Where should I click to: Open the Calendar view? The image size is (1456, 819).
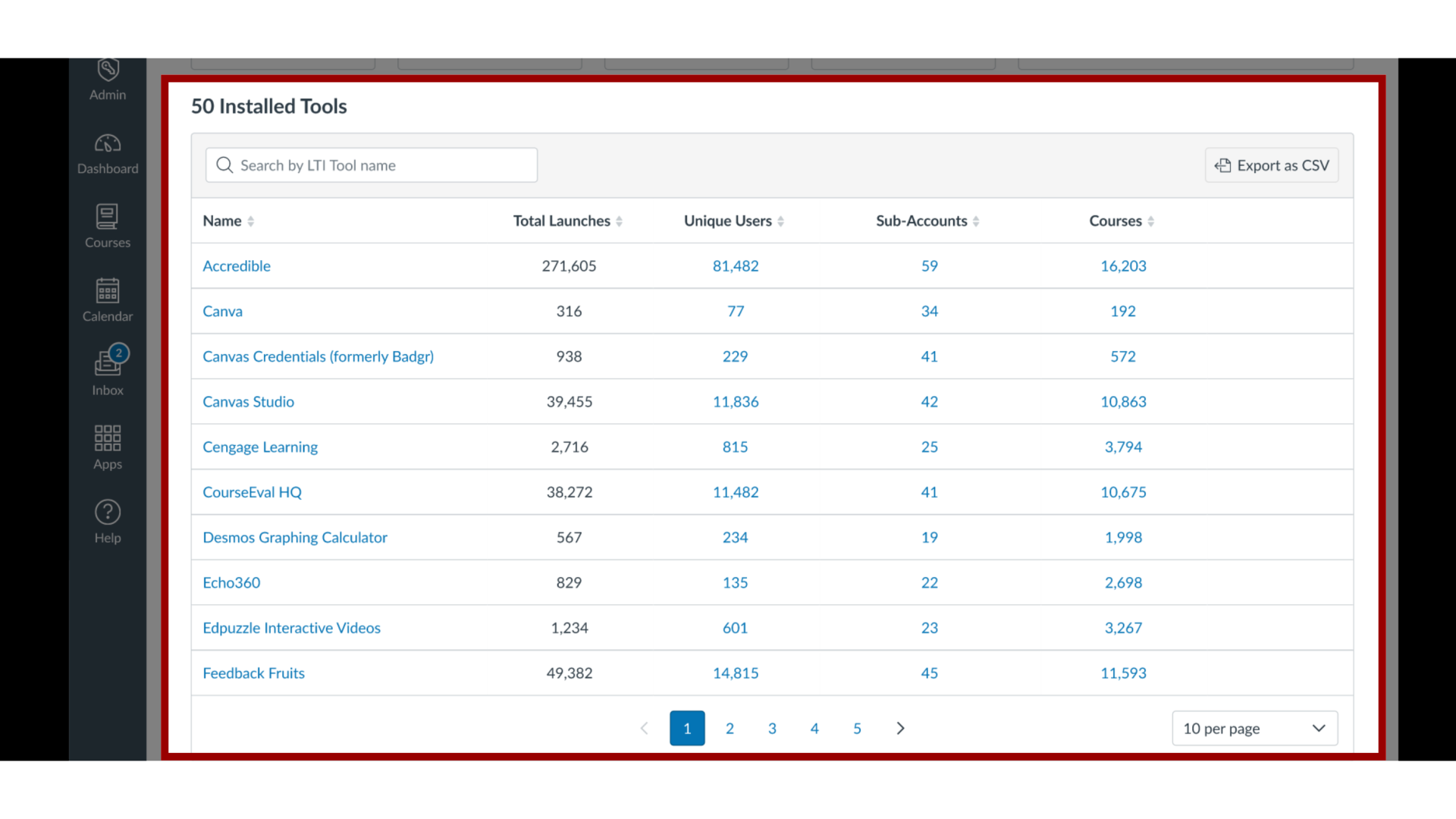pyautogui.click(x=108, y=300)
